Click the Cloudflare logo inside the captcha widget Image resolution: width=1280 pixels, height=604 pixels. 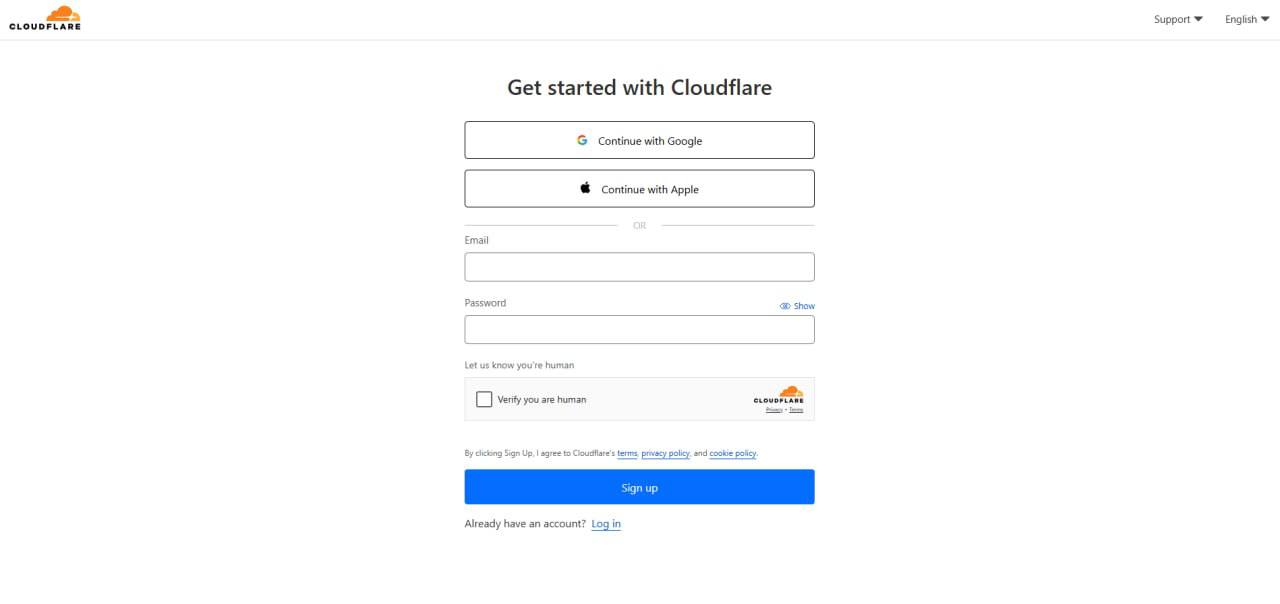click(x=779, y=395)
